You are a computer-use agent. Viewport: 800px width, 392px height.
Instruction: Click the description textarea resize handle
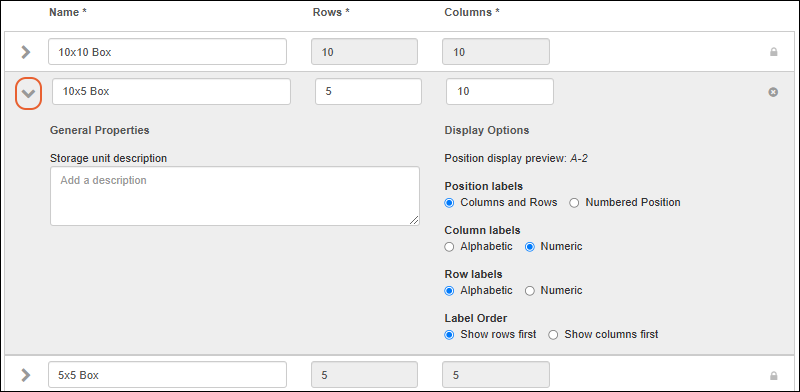[x=414, y=220]
